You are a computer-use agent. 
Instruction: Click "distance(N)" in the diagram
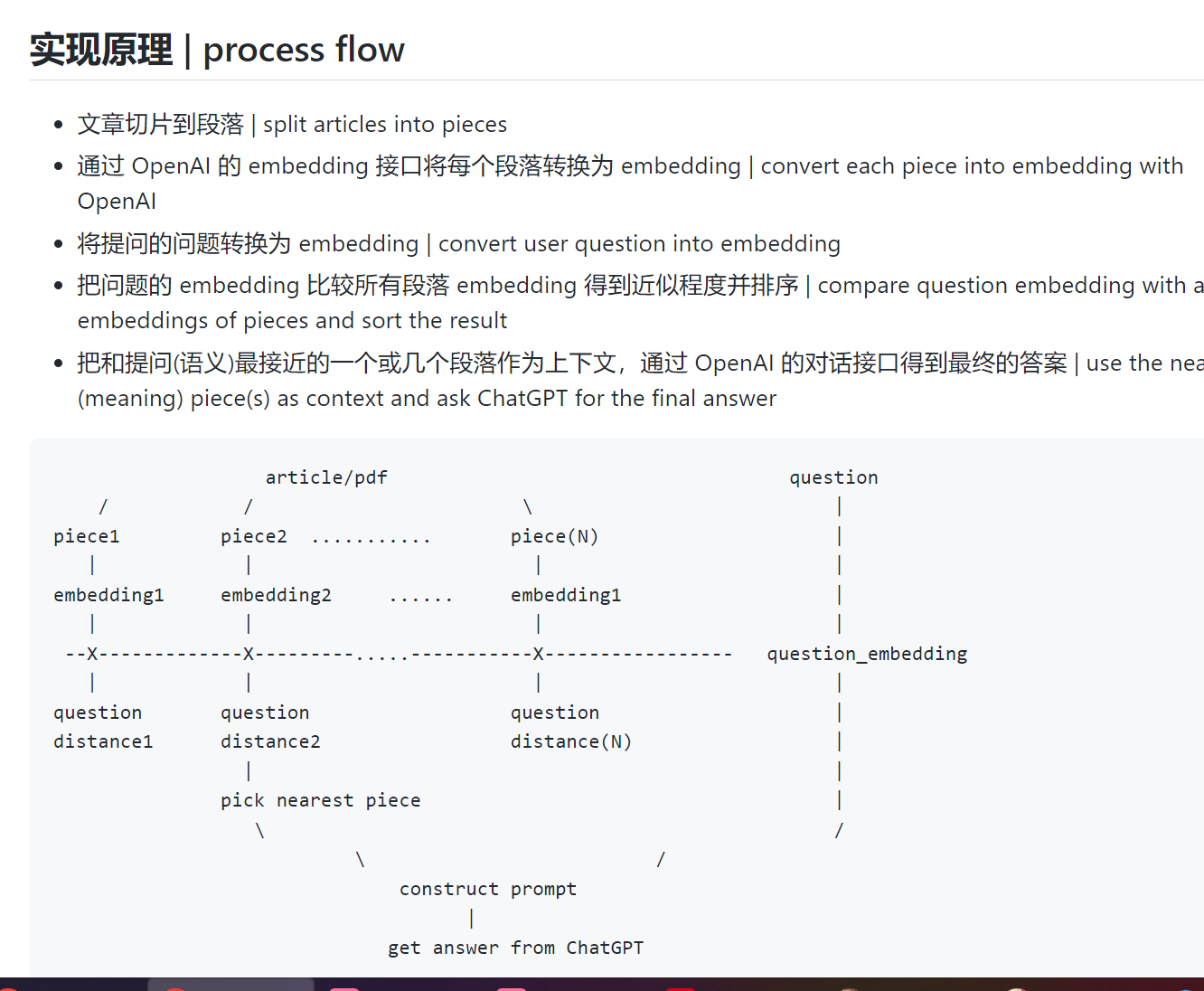pyautogui.click(x=570, y=741)
